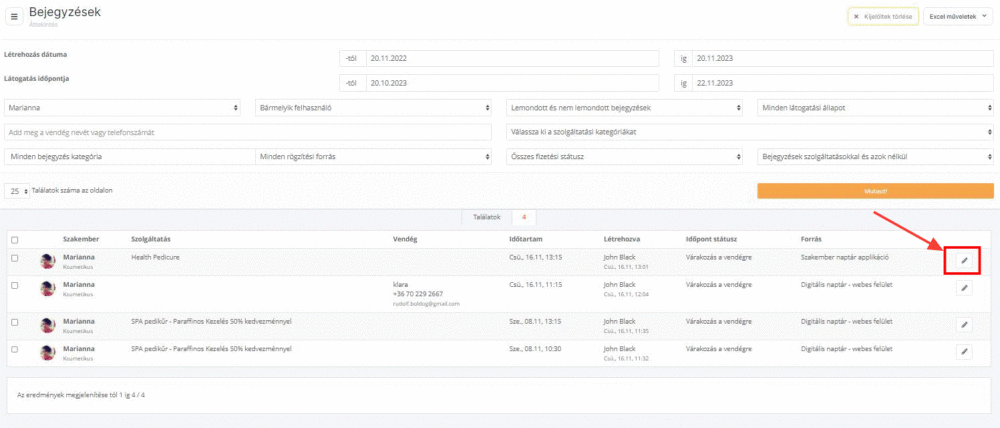Open the Lemondott és nem lemondott bejegyzések dropdown
The width and height of the screenshot is (1000, 428).
coord(624,108)
